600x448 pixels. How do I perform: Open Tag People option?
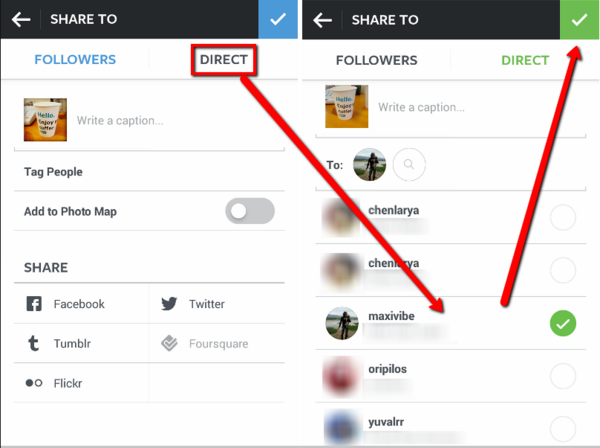pos(149,172)
